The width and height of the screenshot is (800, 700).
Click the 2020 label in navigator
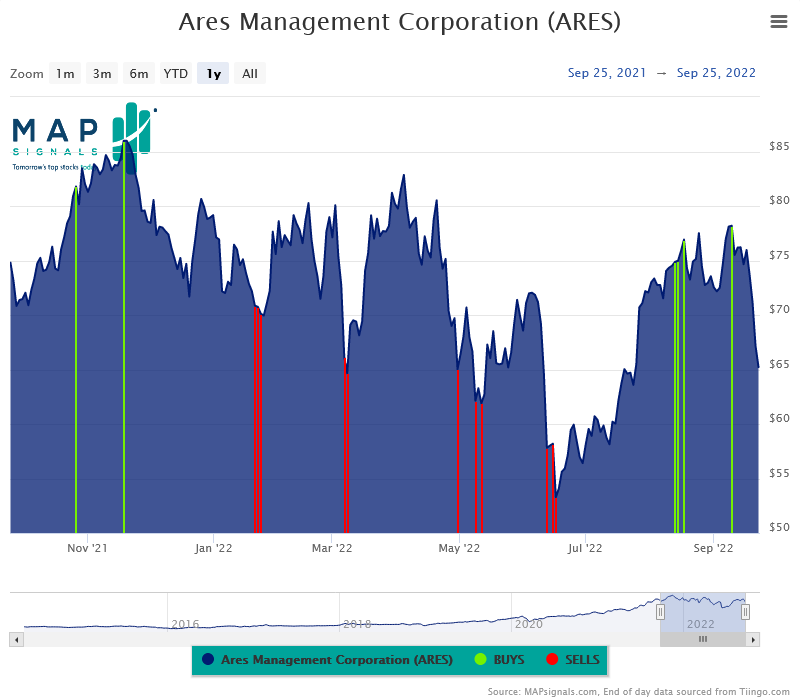[529, 624]
